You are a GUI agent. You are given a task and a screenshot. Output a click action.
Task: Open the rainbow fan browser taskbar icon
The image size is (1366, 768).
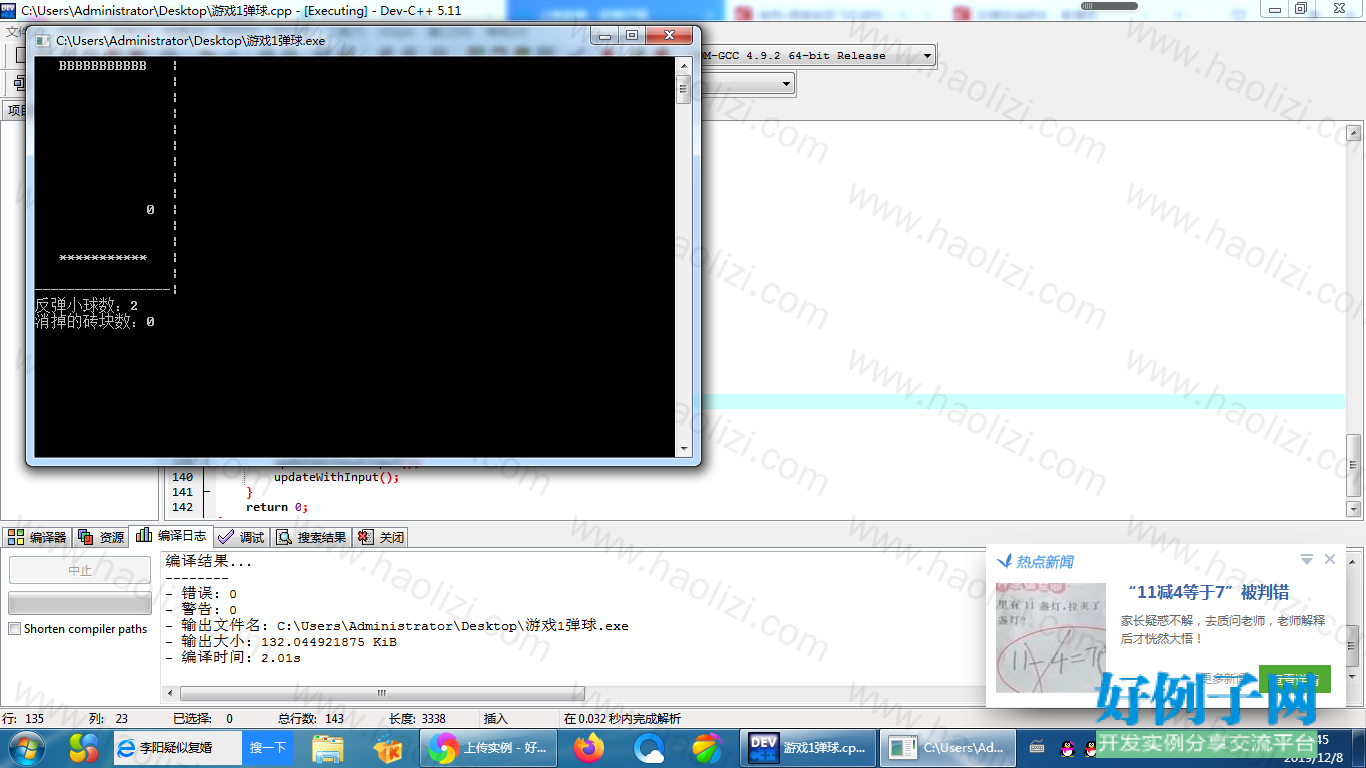coord(707,747)
